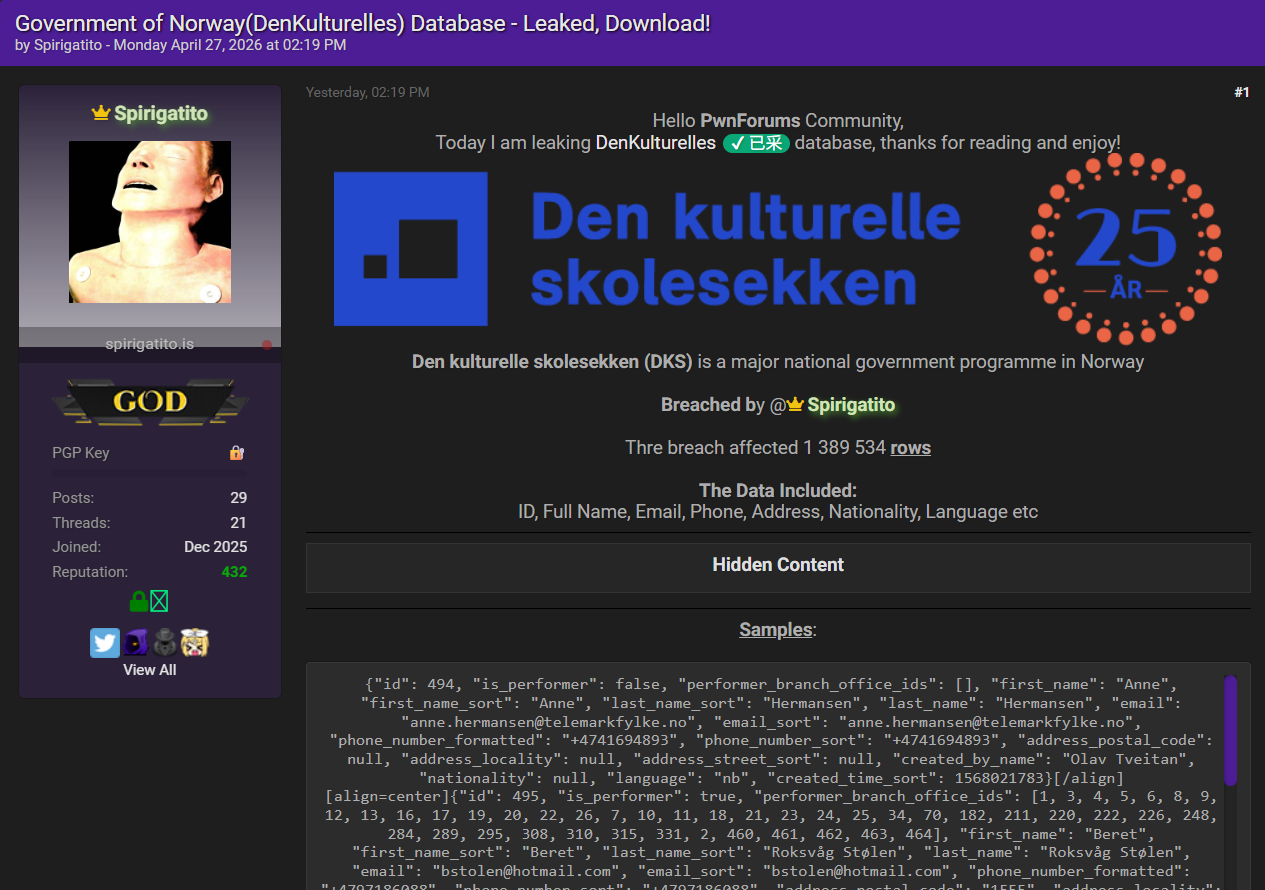This screenshot has height=890, width=1265.
Task: Open the post number #1 permalink
Action: pos(1241,93)
